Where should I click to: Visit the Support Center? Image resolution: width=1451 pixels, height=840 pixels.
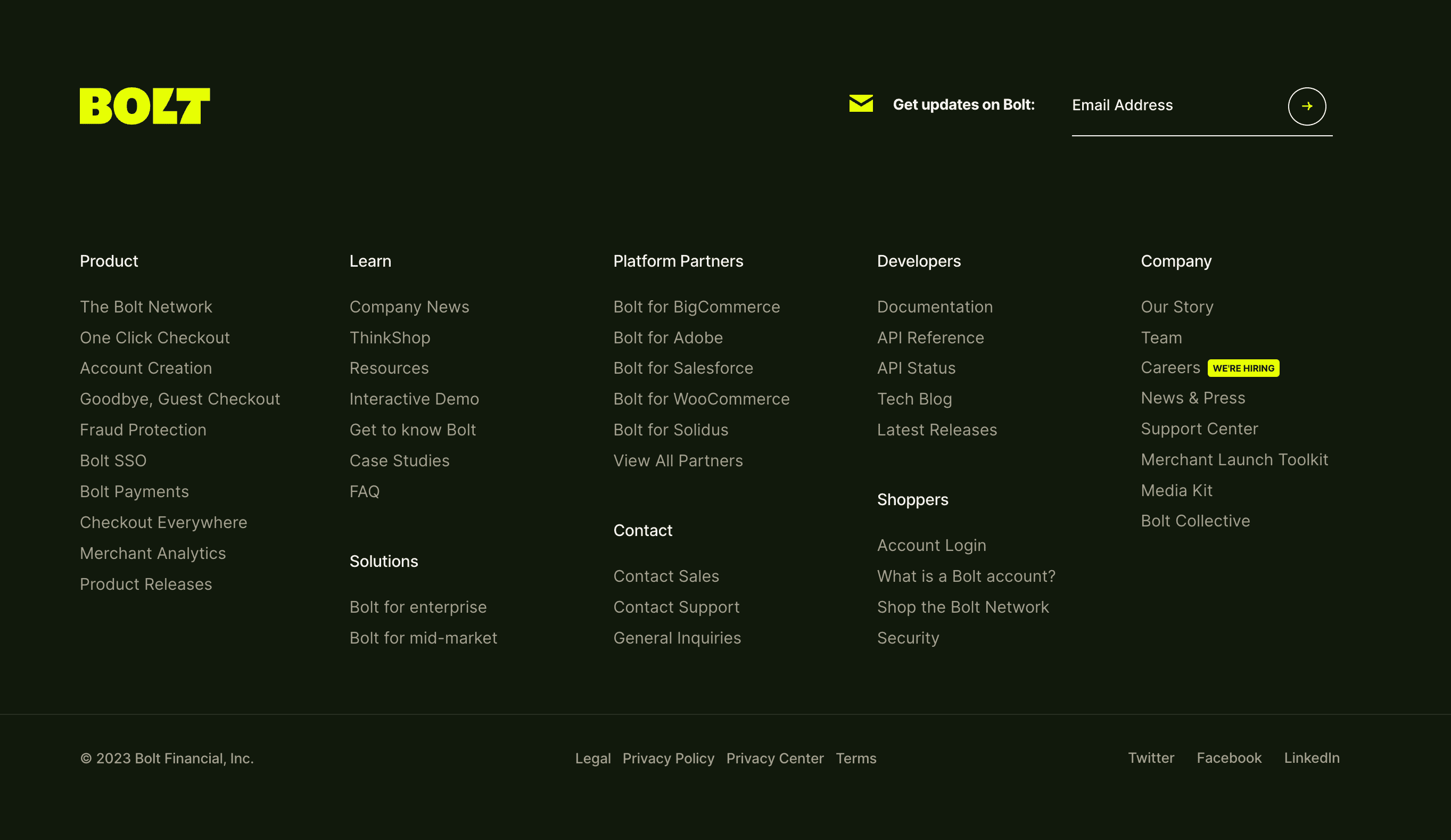[1199, 430]
